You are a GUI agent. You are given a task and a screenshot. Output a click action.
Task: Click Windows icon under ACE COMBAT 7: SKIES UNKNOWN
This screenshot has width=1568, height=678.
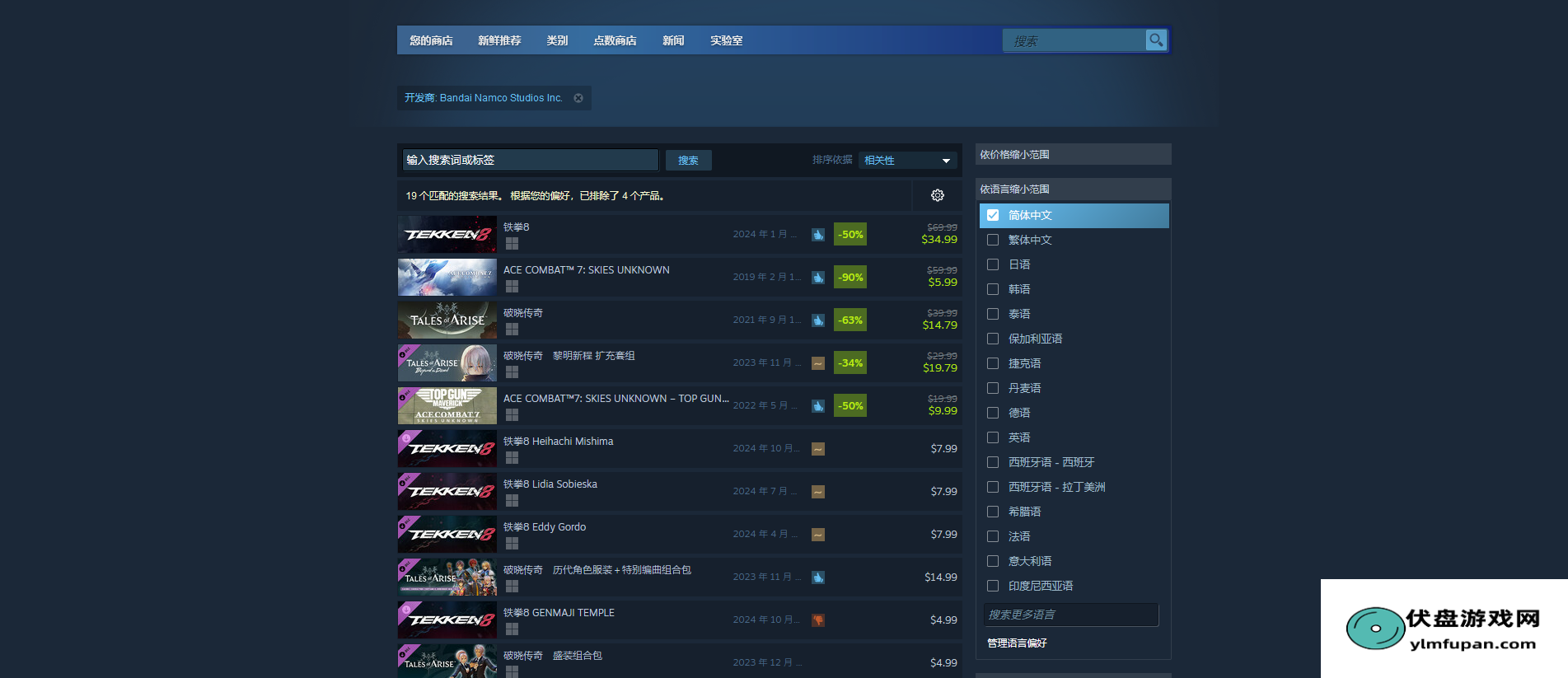point(512,286)
